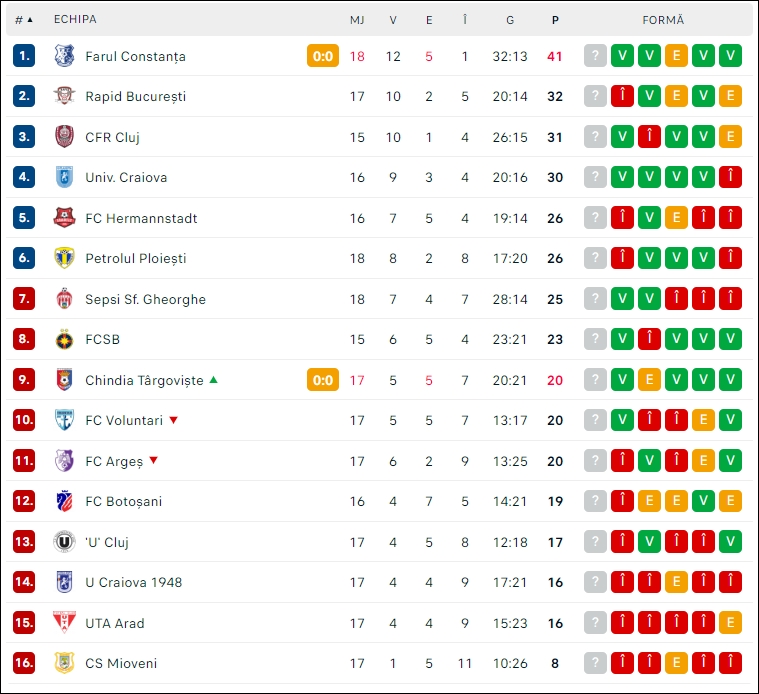
Task: Click Farul Constanța's orange E form badge
Action: tap(676, 56)
